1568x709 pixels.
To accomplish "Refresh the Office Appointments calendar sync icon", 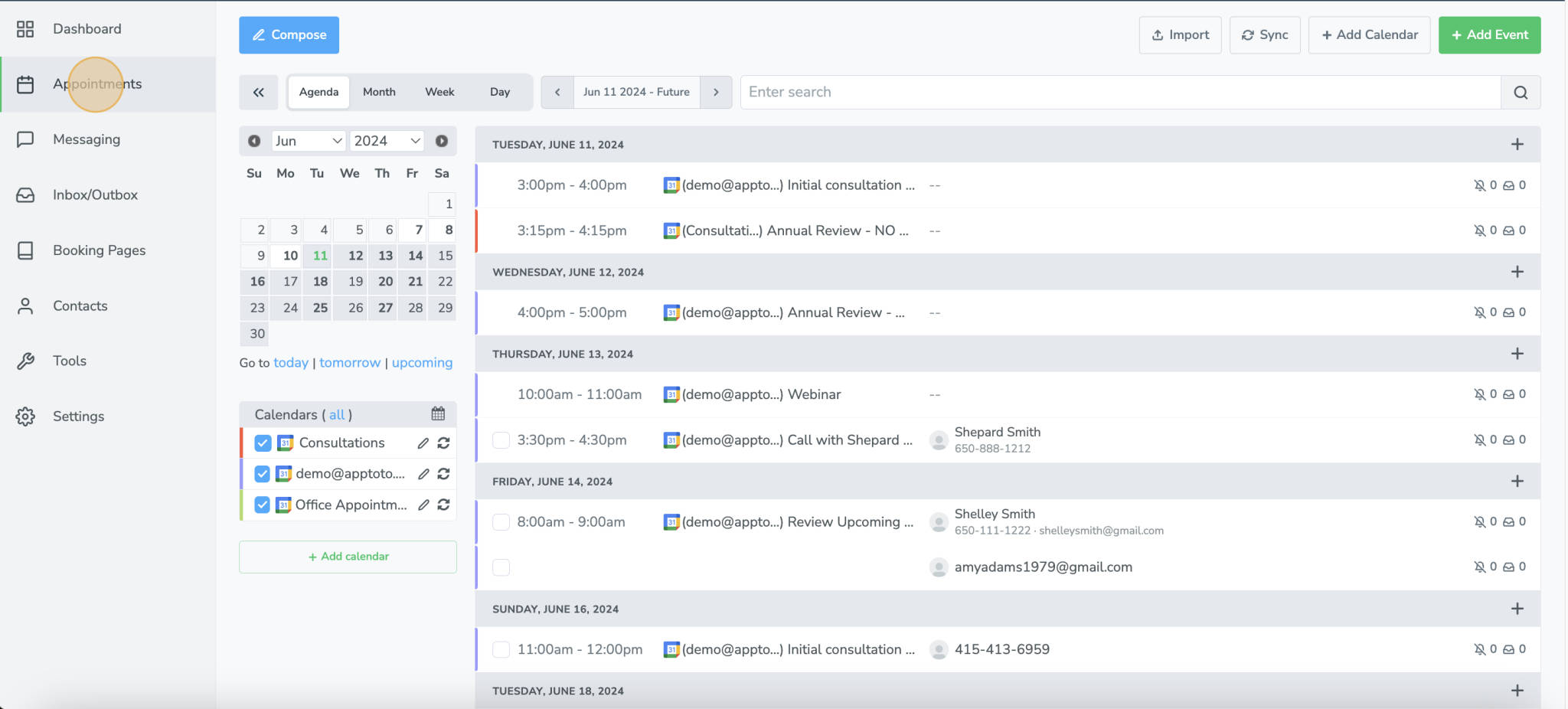I will point(444,505).
